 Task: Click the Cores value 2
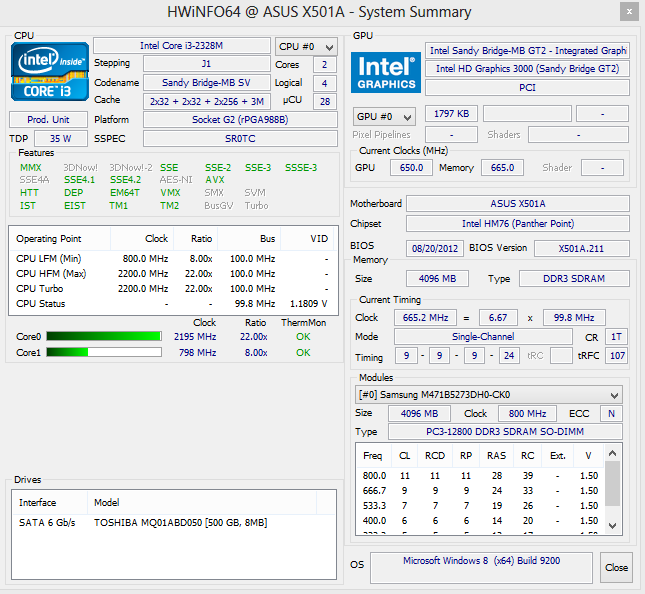click(x=325, y=65)
